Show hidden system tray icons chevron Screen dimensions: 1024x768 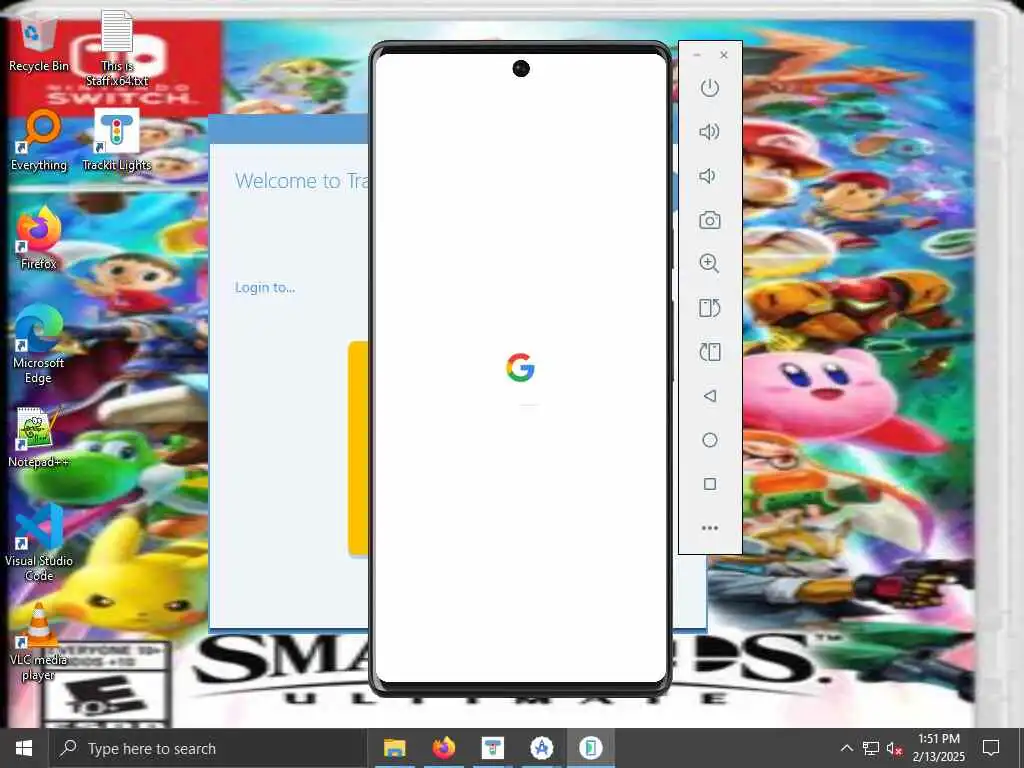pos(846,748)
